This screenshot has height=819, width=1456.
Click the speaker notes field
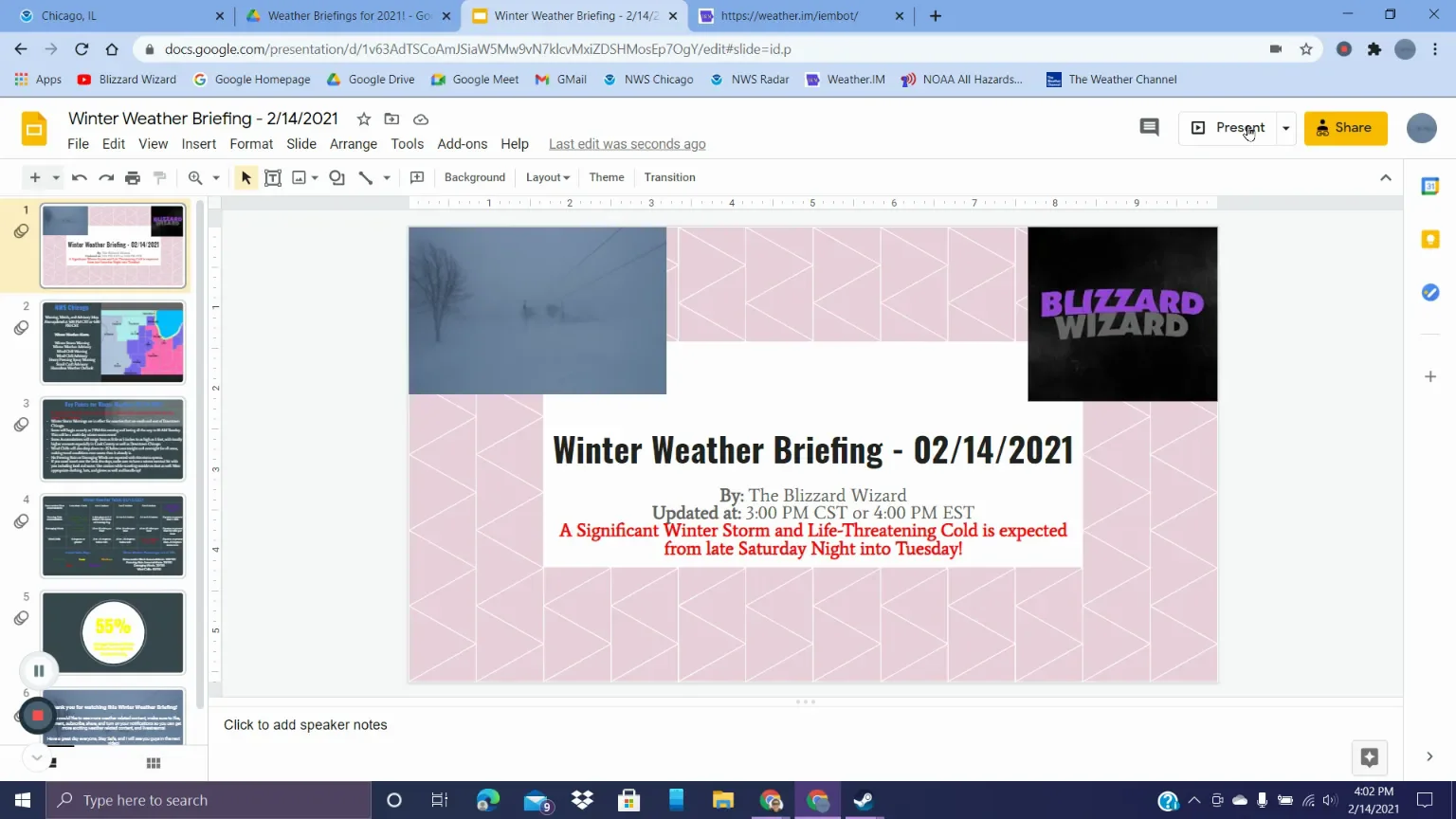pos(806,725)
